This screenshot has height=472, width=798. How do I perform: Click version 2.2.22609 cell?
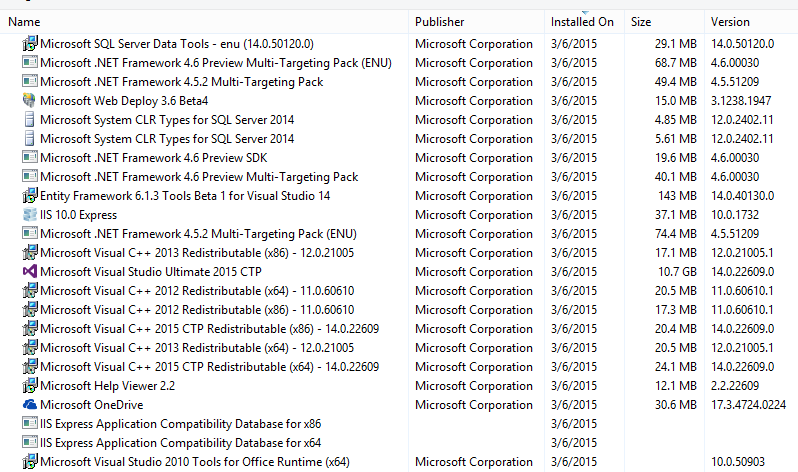click(734, 386)
